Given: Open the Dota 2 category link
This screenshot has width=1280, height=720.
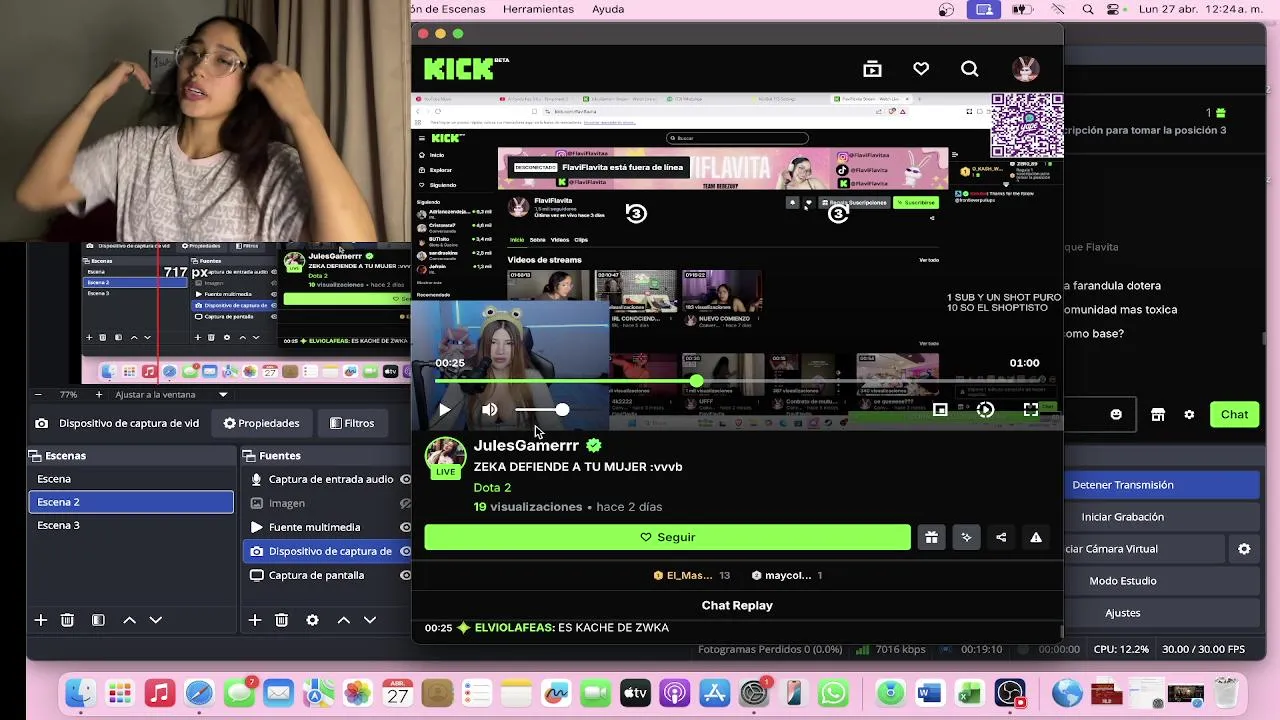Looking at the screenshot, I should pyautogui.click(x=492, y=488).
